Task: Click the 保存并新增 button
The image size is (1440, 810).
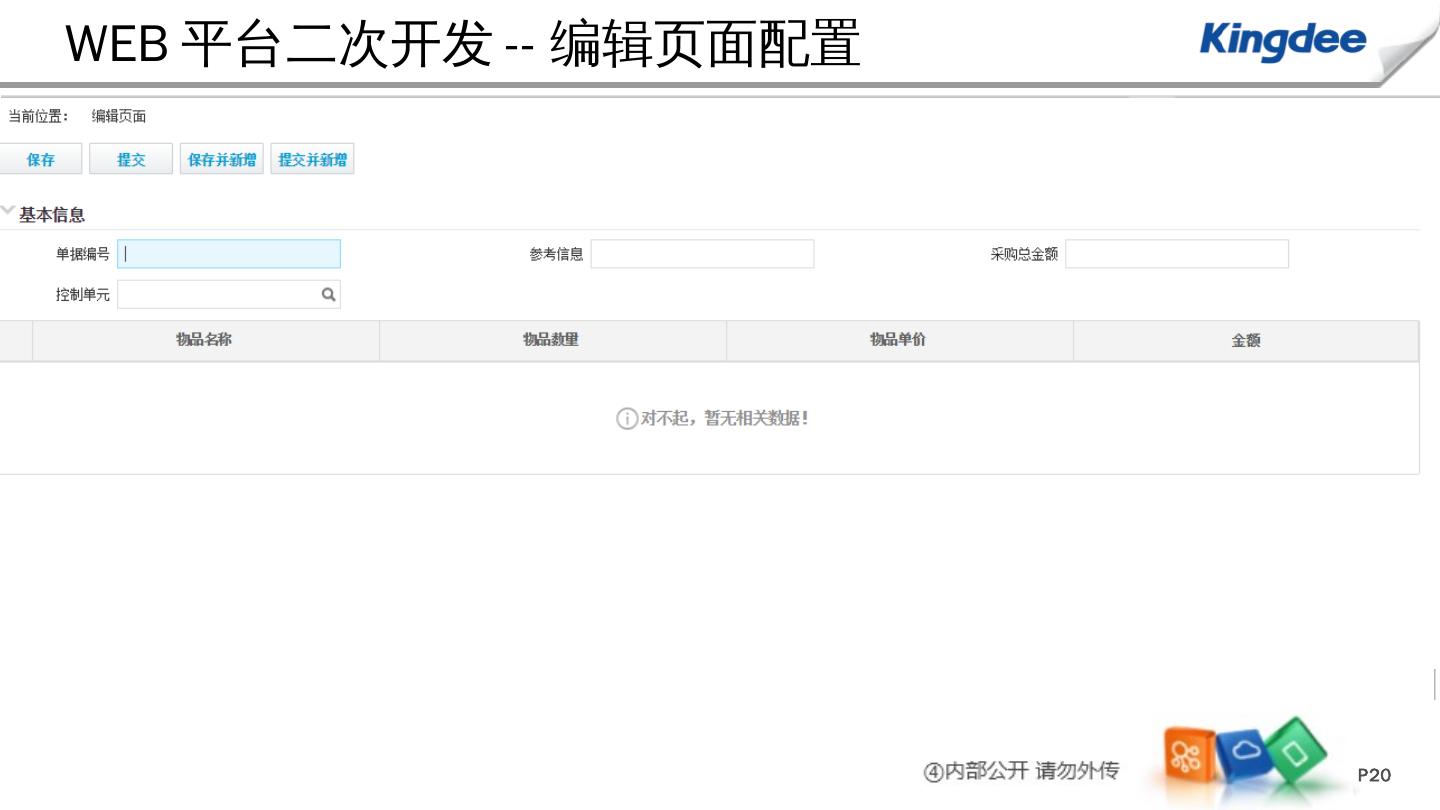Action: (x=222, y=160)
